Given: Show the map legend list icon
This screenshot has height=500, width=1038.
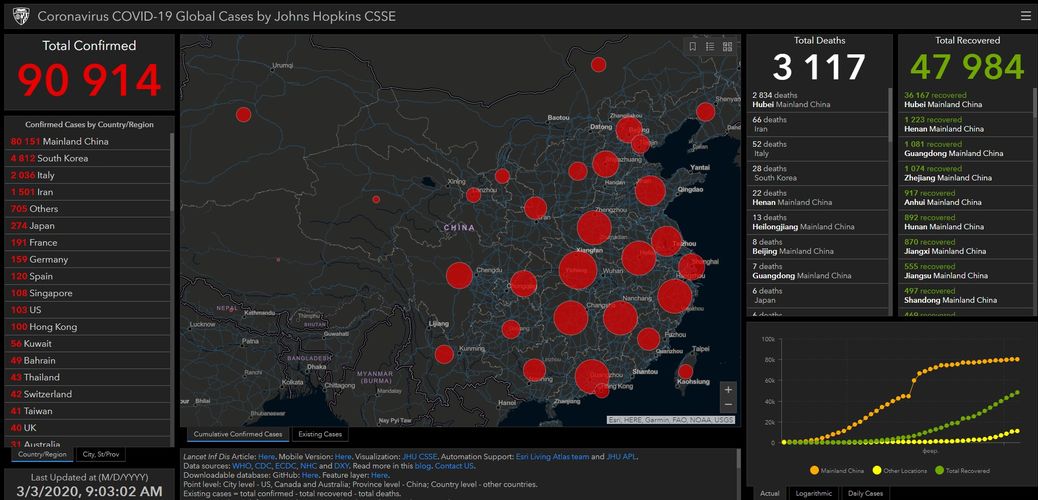Looking at the screenshot, I should tap(710, 46).
